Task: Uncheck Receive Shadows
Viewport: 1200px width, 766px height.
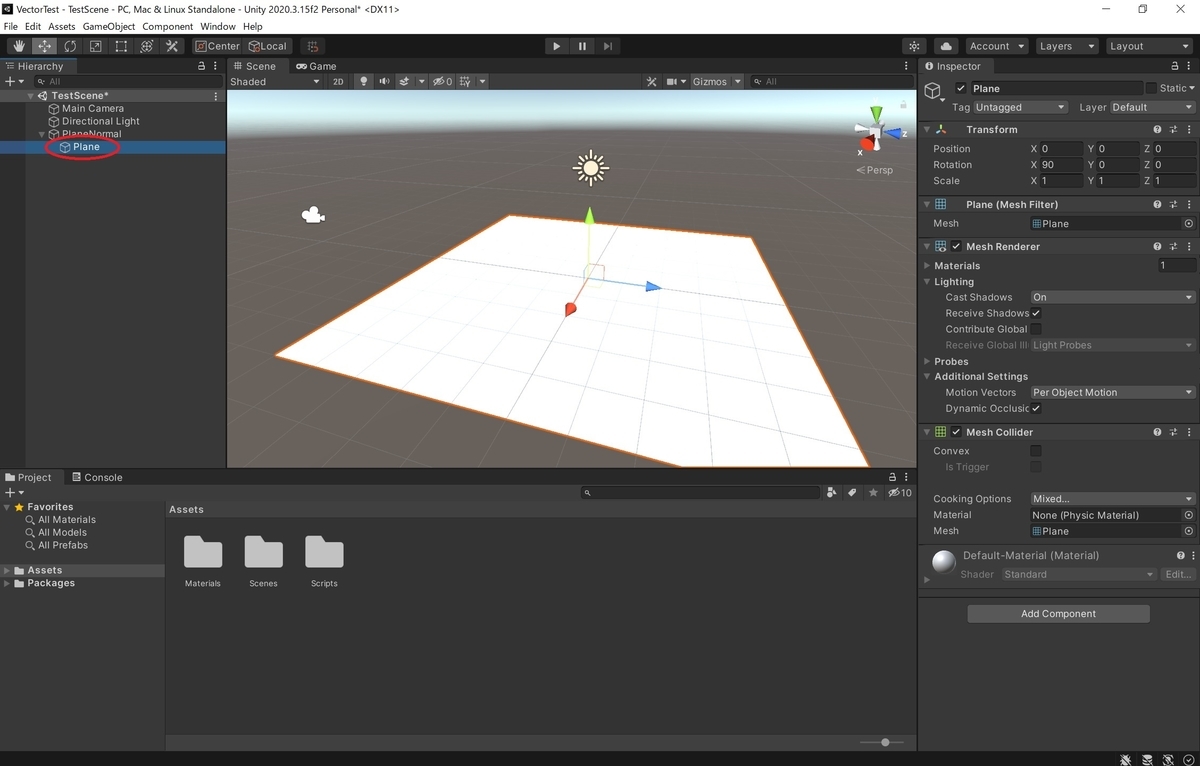Action: pos(1036,313)
